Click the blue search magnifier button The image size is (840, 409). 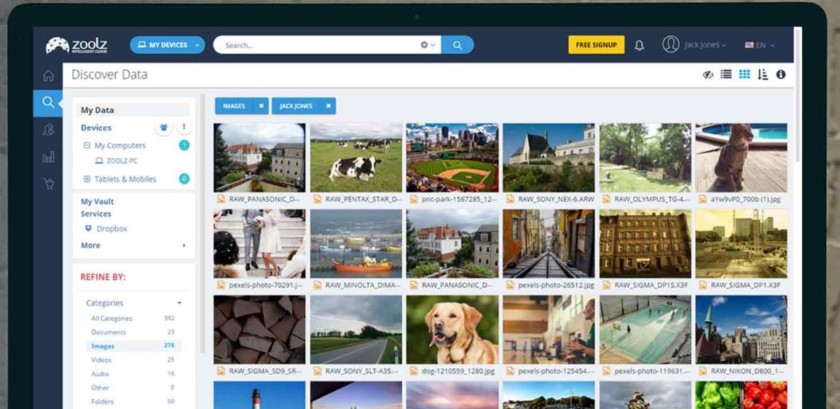click(457, 45)
